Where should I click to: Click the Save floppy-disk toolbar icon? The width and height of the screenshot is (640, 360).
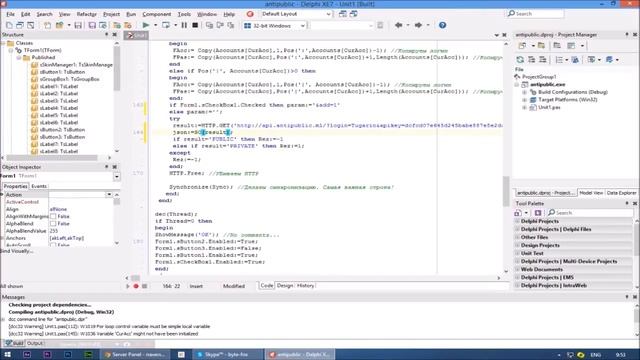coord(78,25)
